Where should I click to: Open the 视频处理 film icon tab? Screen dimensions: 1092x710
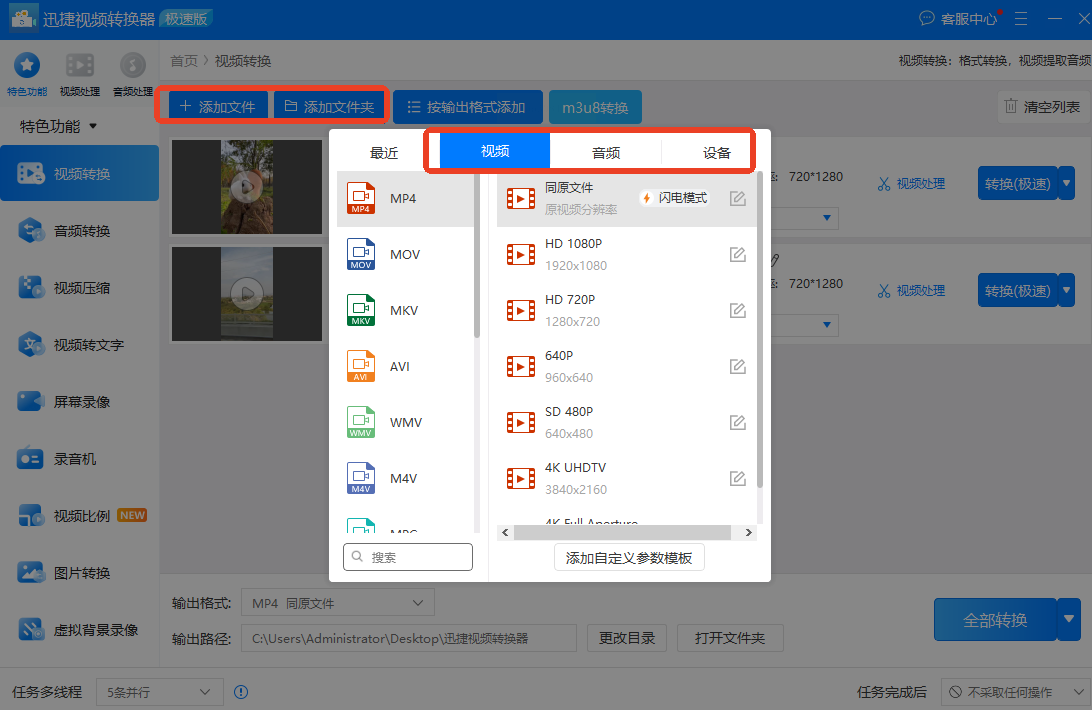[x=79, y=73]
